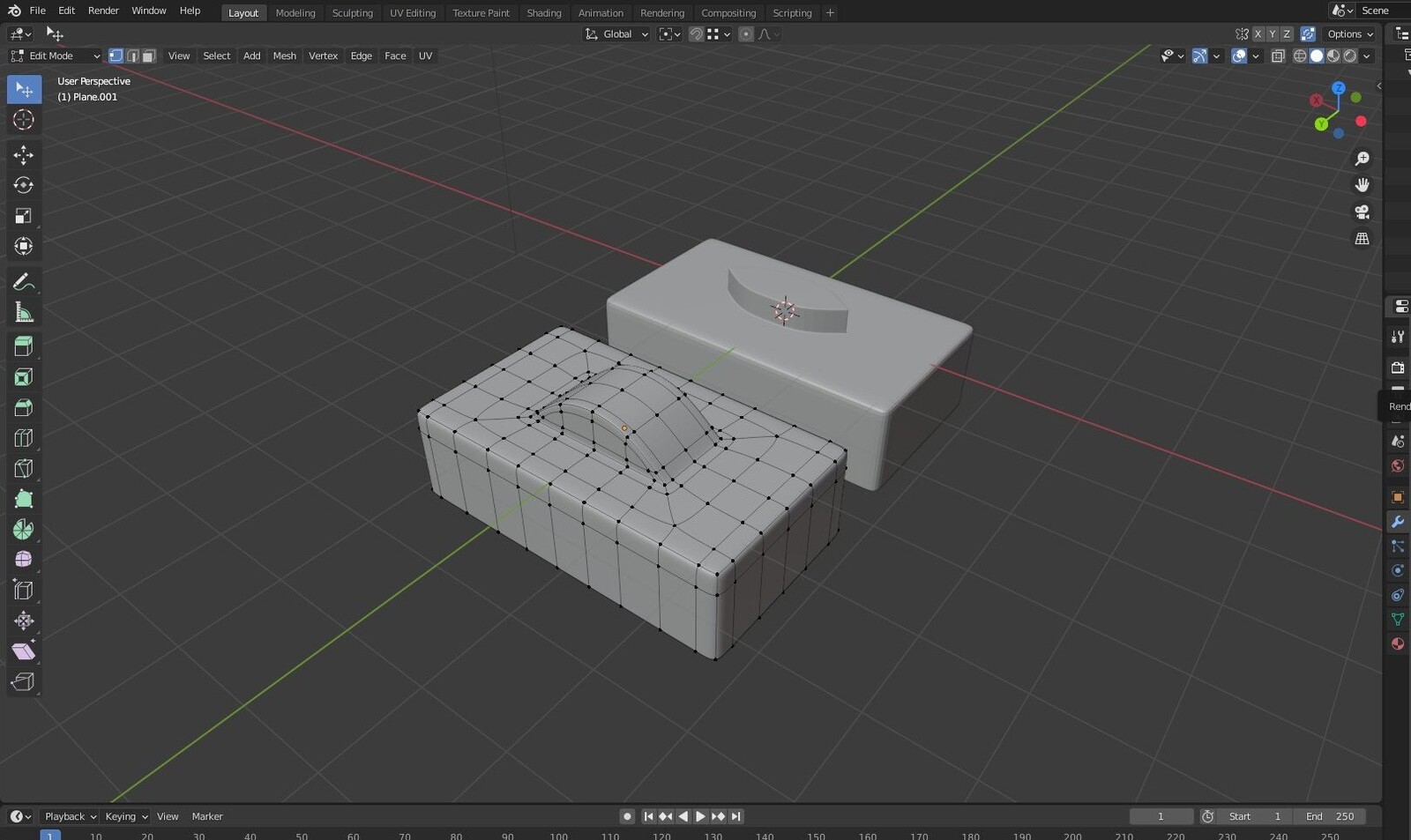The width and height of the screenshot is (1411, 840).
Task: Switch to wireframe shading
Action: 1300,56
